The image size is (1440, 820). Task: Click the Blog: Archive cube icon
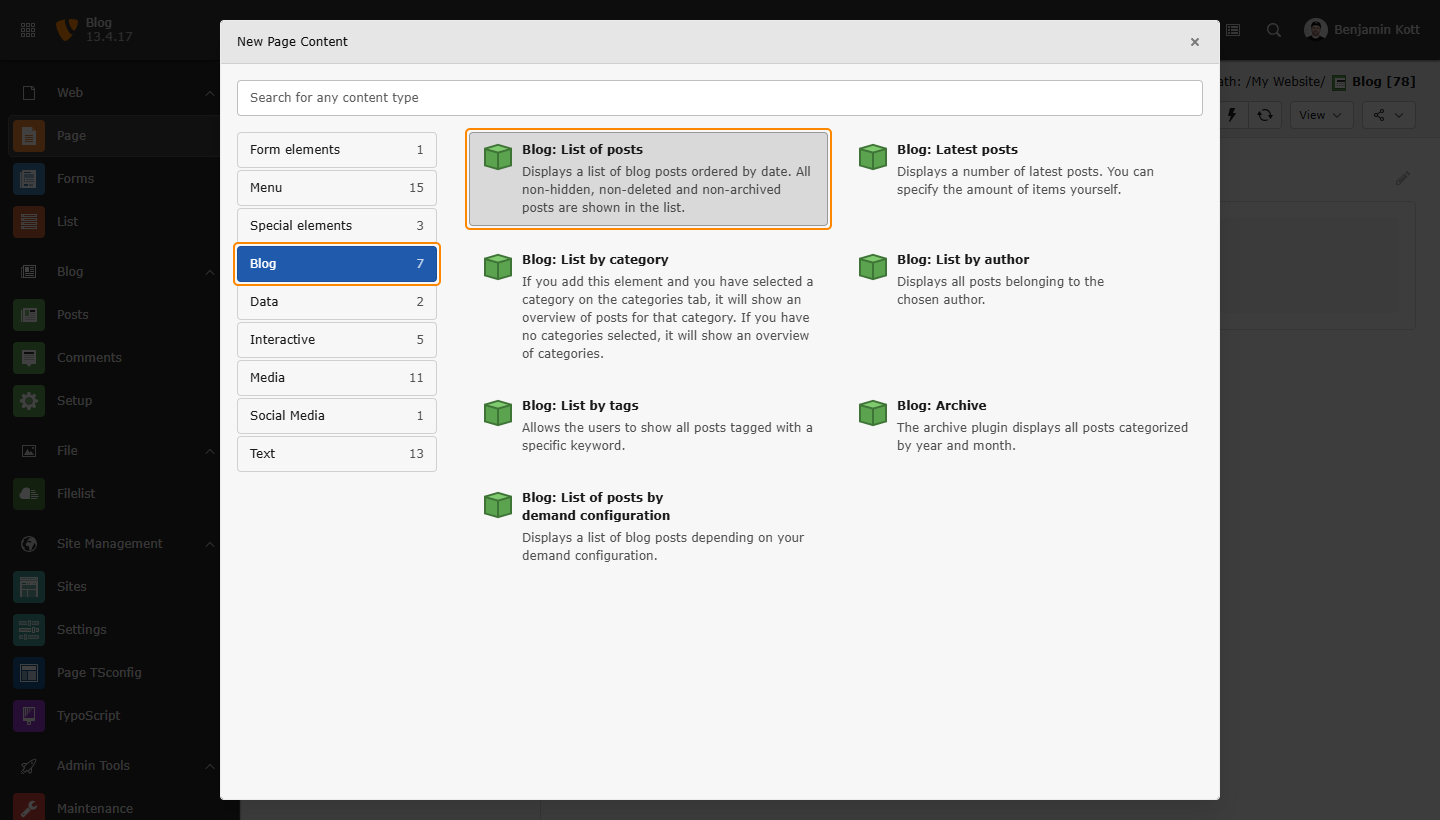pyautogui.click(x=872, y=413)
